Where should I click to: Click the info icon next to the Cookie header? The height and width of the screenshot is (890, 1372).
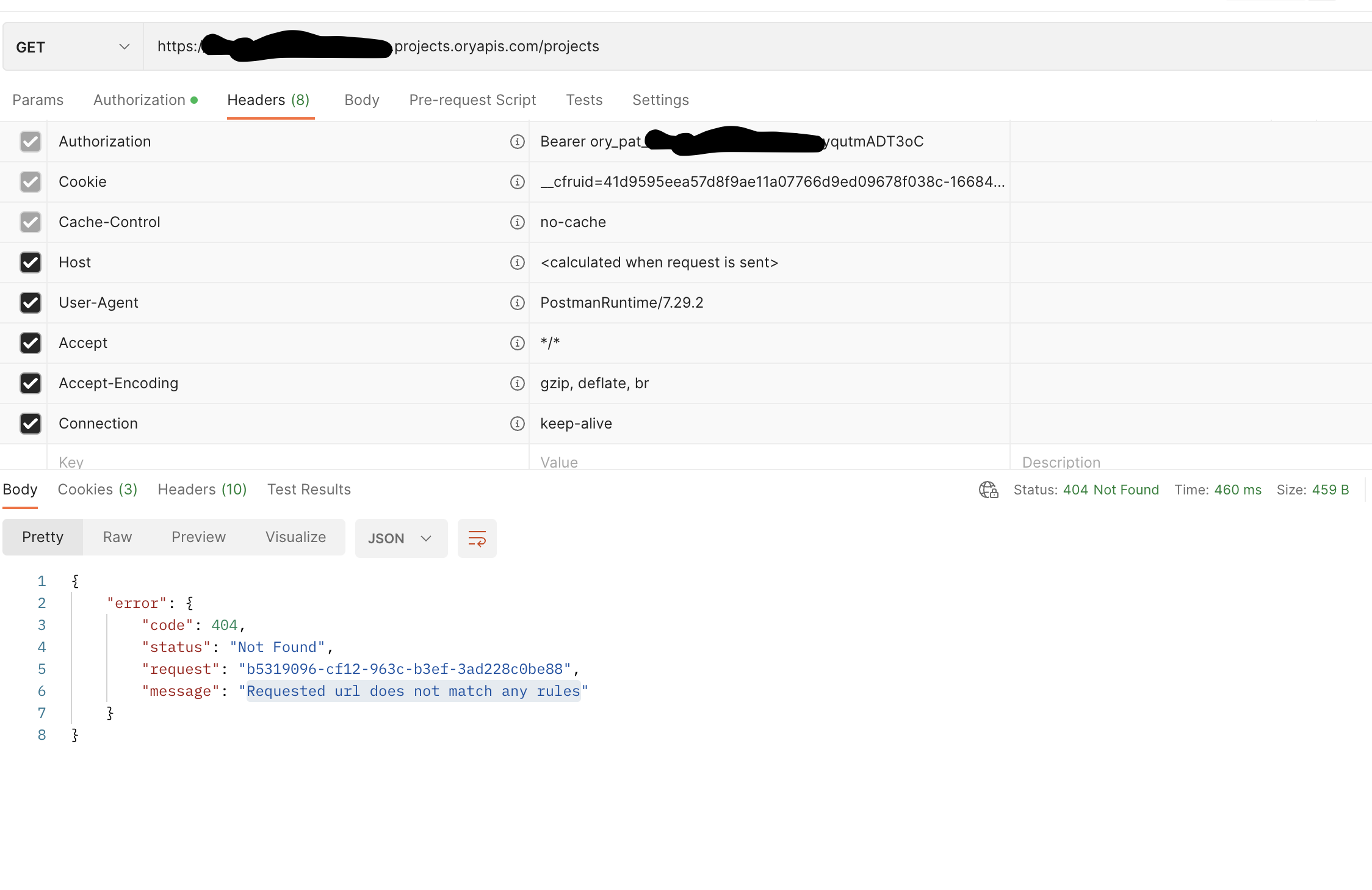pyautogui.click(x=517, y=182)
